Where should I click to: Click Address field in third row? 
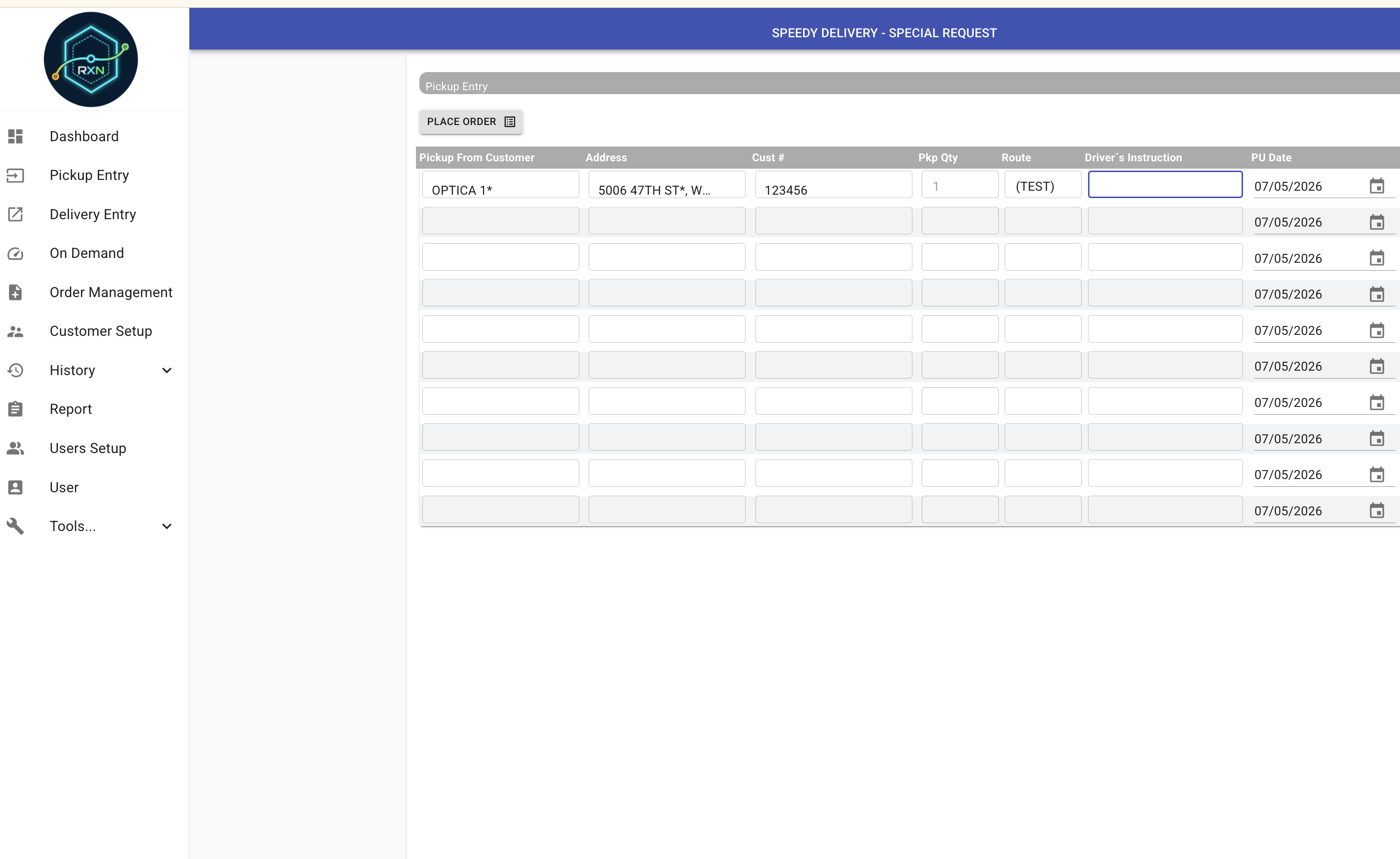667,257
